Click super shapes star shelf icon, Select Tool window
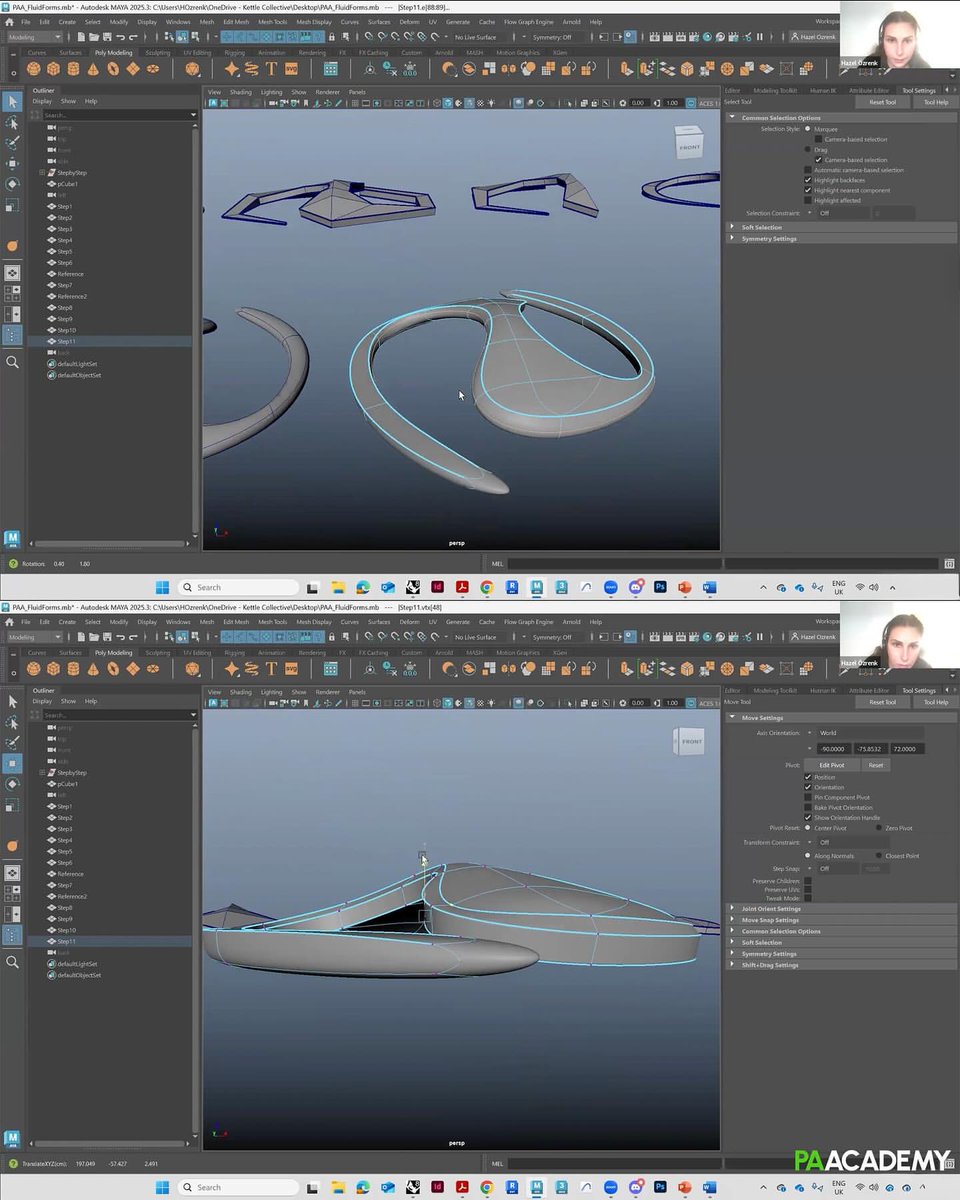 (232, 69)
